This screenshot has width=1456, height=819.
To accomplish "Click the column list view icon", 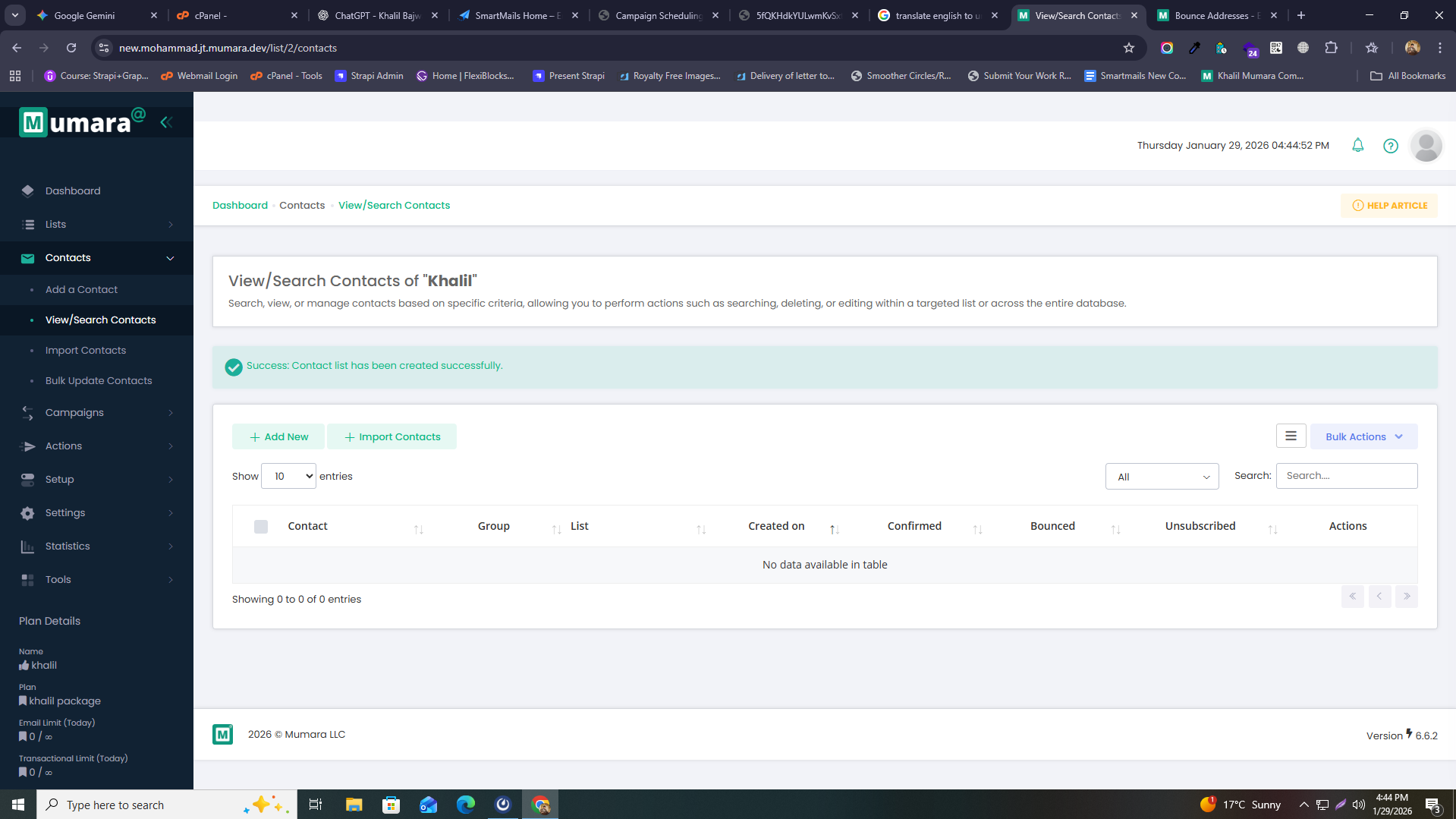I will coord(1291,436).
